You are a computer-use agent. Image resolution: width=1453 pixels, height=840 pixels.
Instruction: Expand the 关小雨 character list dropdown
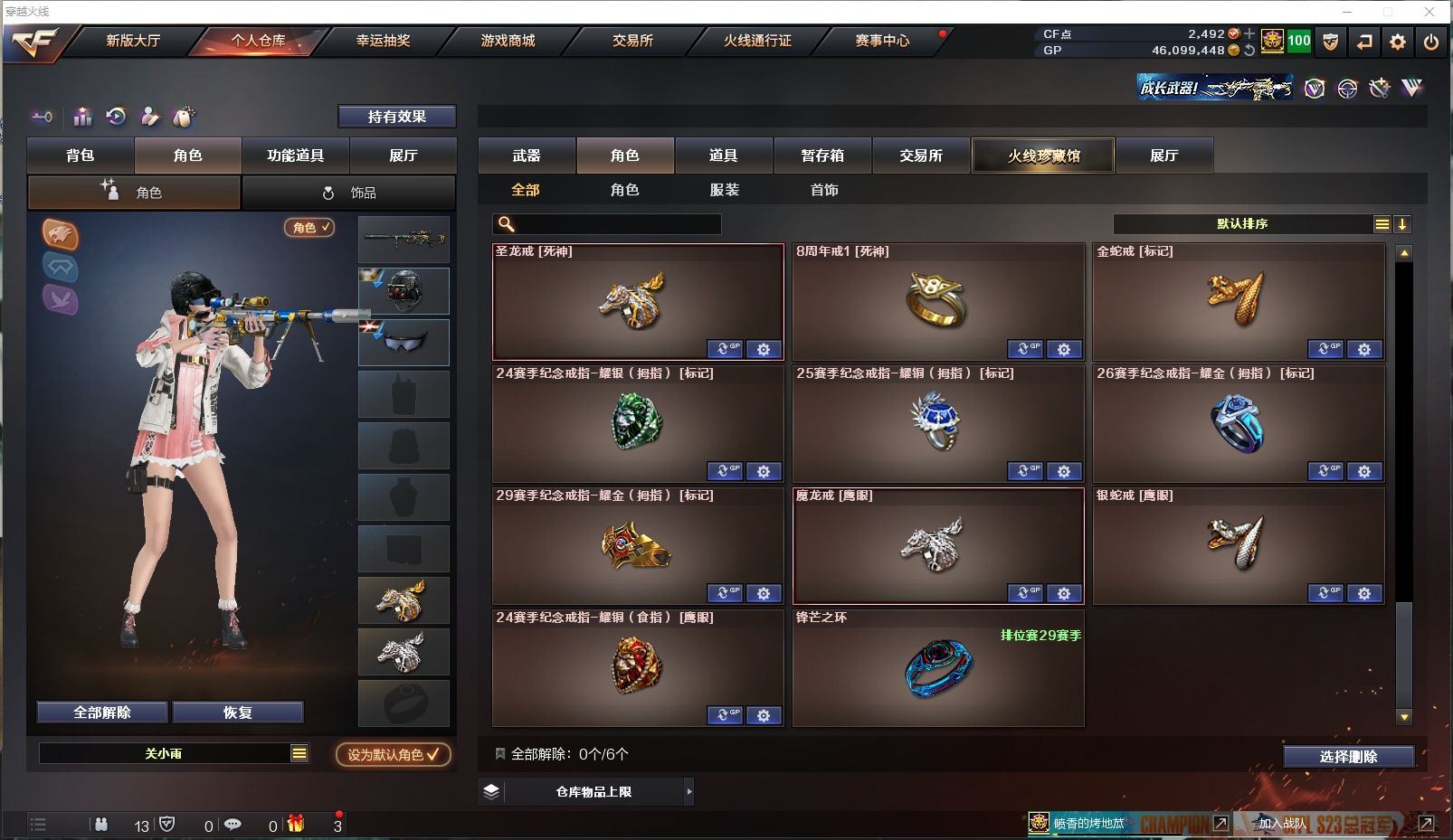pos(299,753)
